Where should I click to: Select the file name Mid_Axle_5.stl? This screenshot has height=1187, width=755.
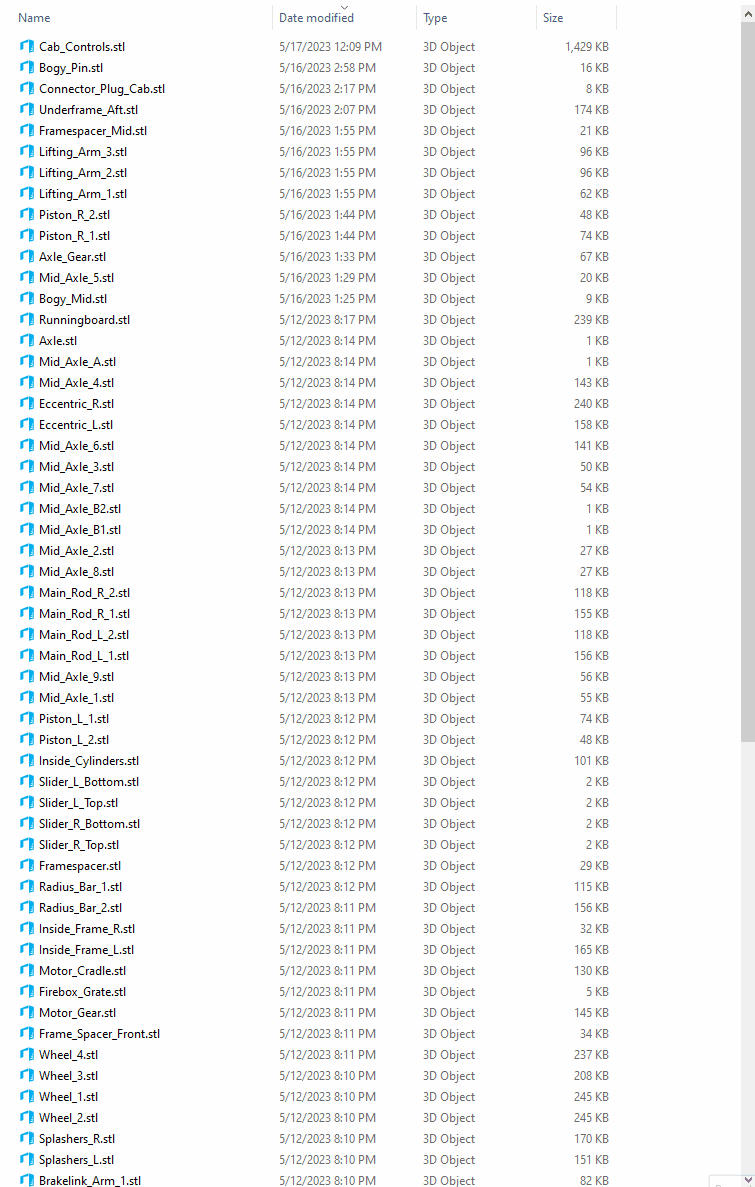(76, 278)
